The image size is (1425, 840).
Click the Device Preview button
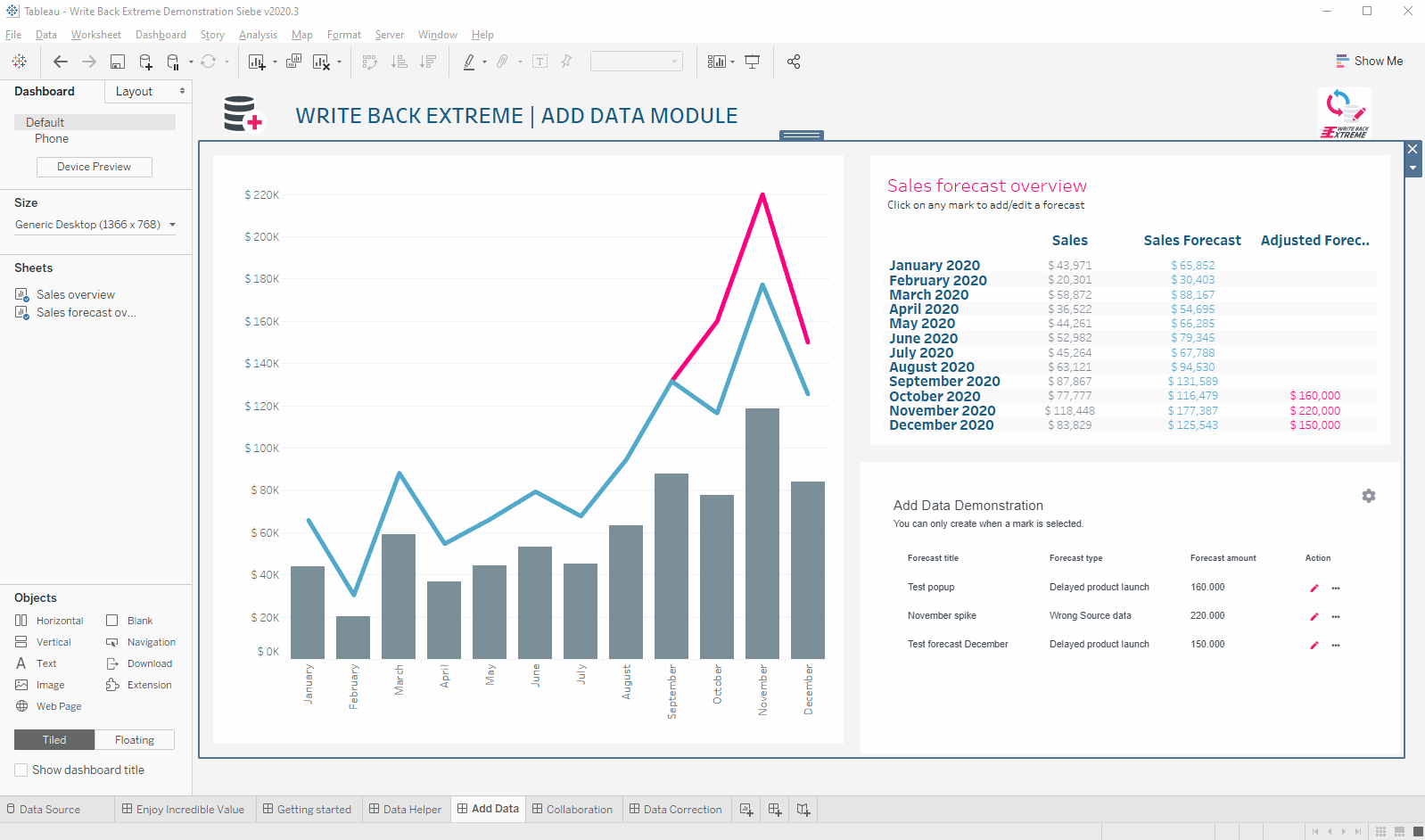tap(95, 167)
